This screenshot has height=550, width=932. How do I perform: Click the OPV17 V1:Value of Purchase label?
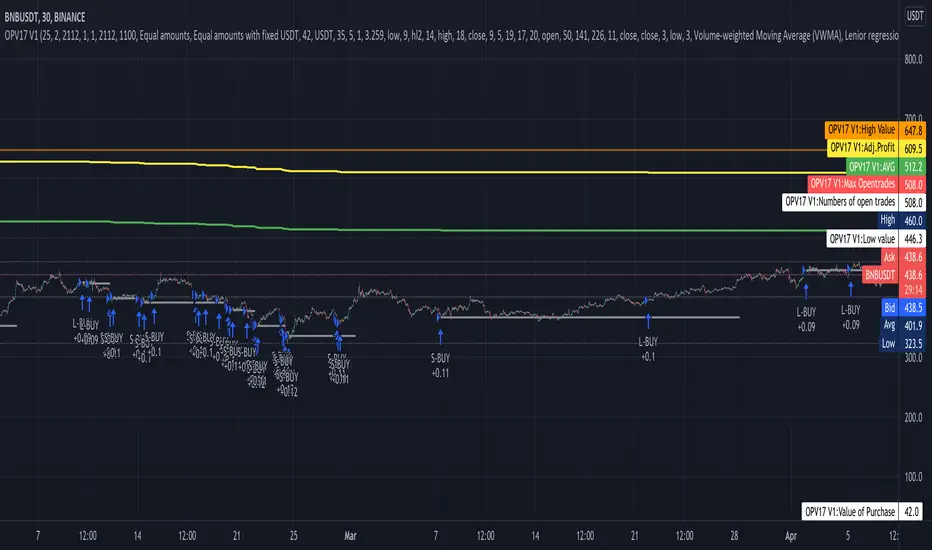point(863,512)
